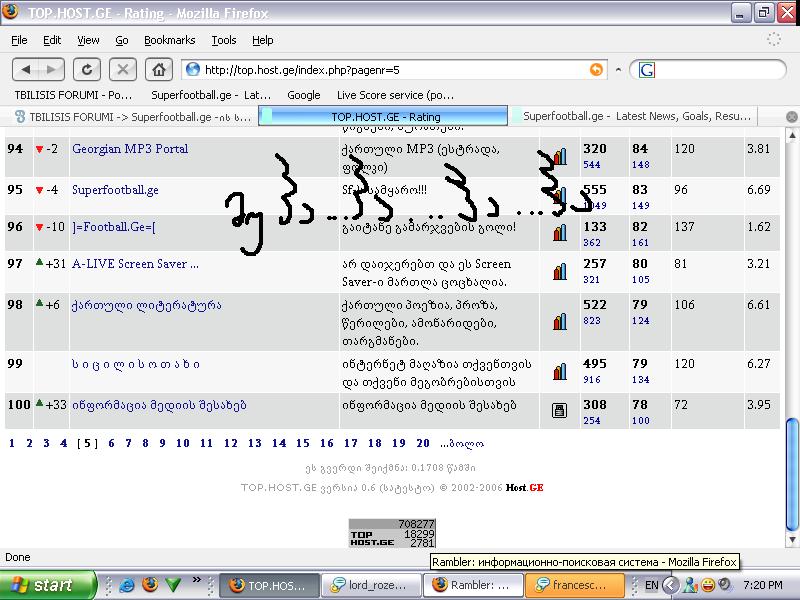Click the vertical scrollbar thumb

[792, 474]
